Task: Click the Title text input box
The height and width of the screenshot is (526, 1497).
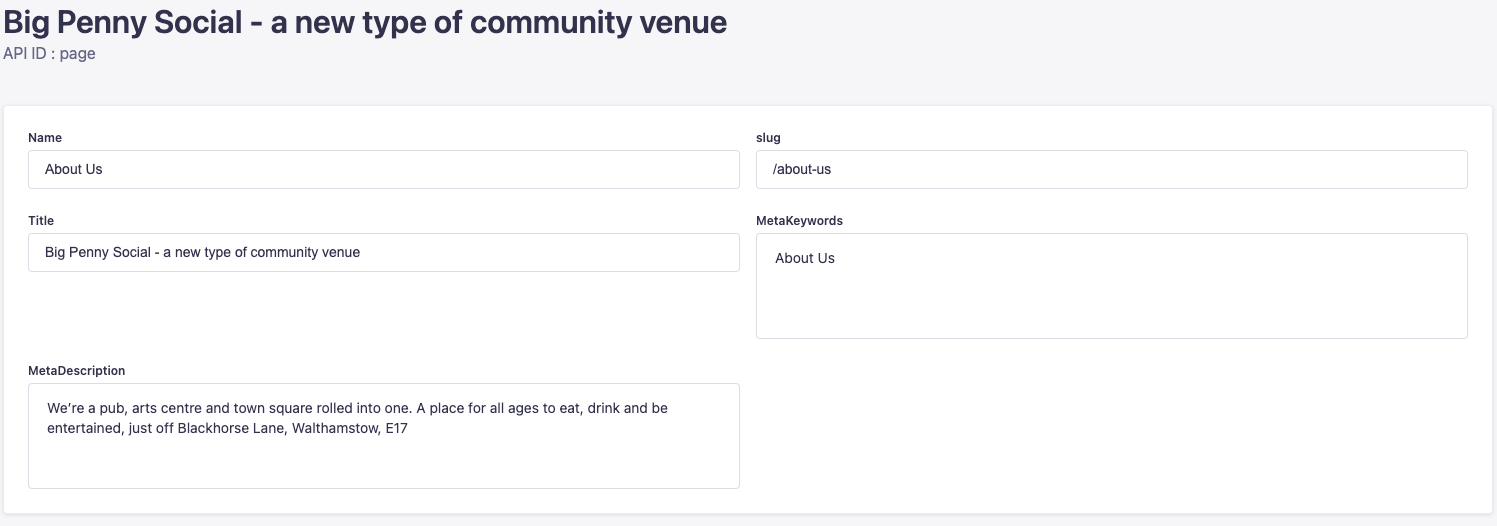Action: pyautogui.click(x=383, y=252)
